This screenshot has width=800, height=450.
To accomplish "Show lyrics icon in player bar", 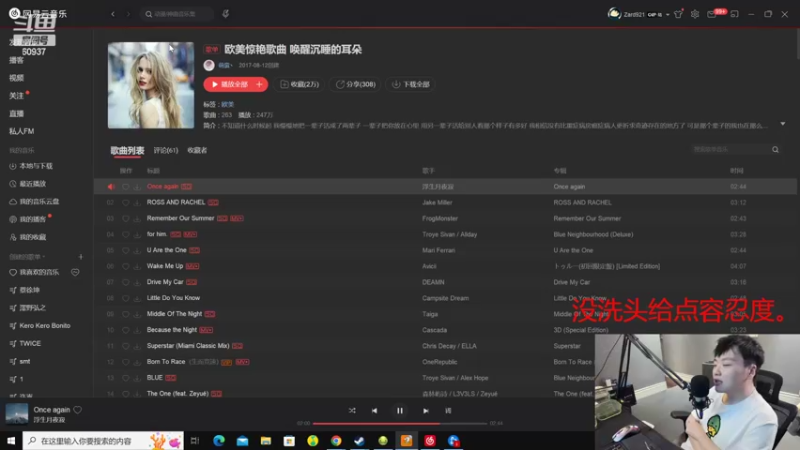I will click(x=448, y=411).
